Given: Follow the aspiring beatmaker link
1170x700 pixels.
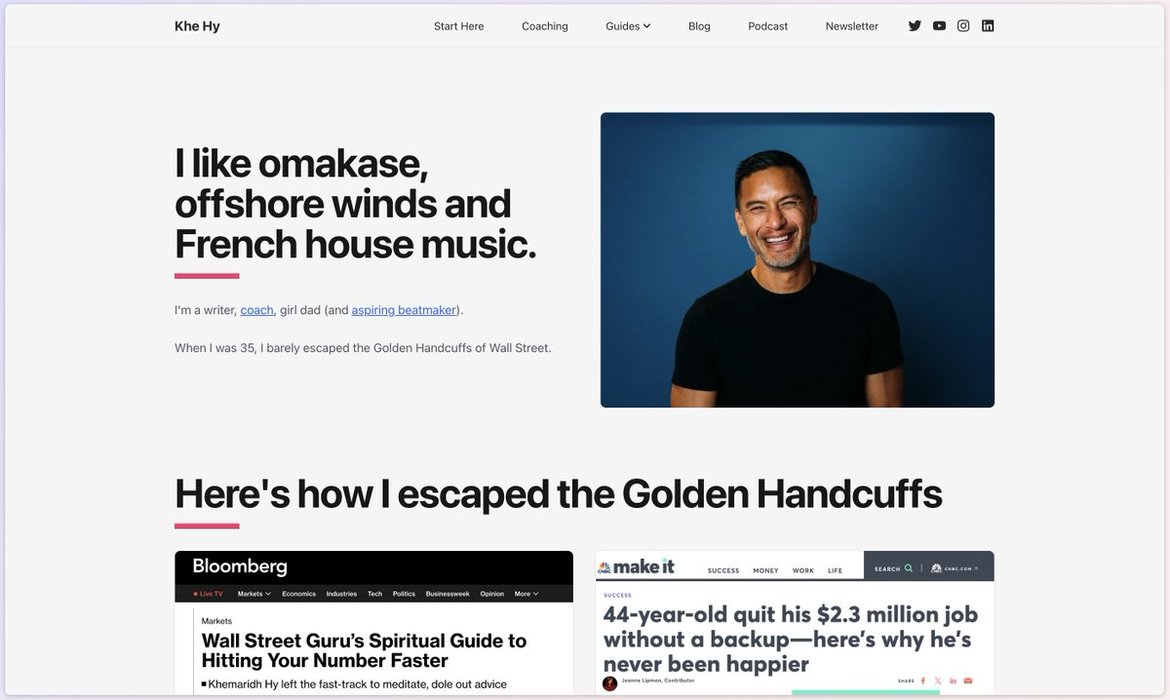Looking at the screenshot, I should [404, 310].
